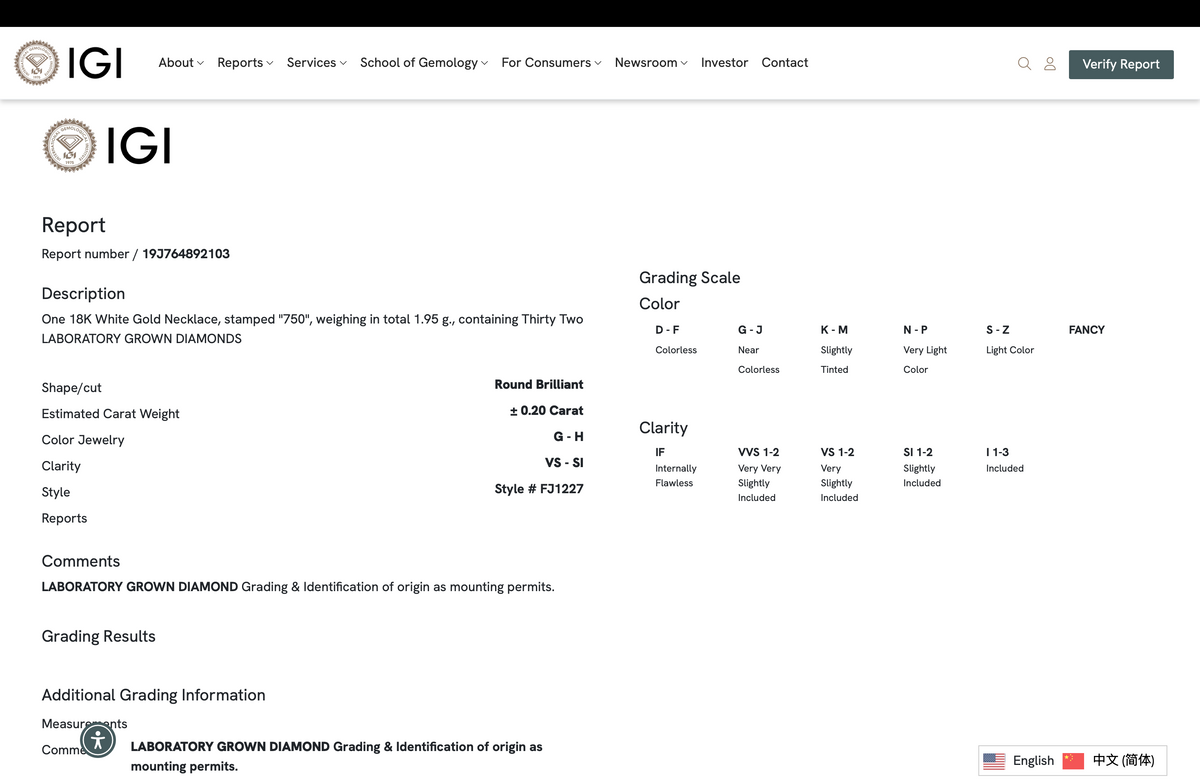This screenshot has width=1200, height=780.
Task: Click the VVS 1-2 clarity grade
Action: tap(759, 452)
